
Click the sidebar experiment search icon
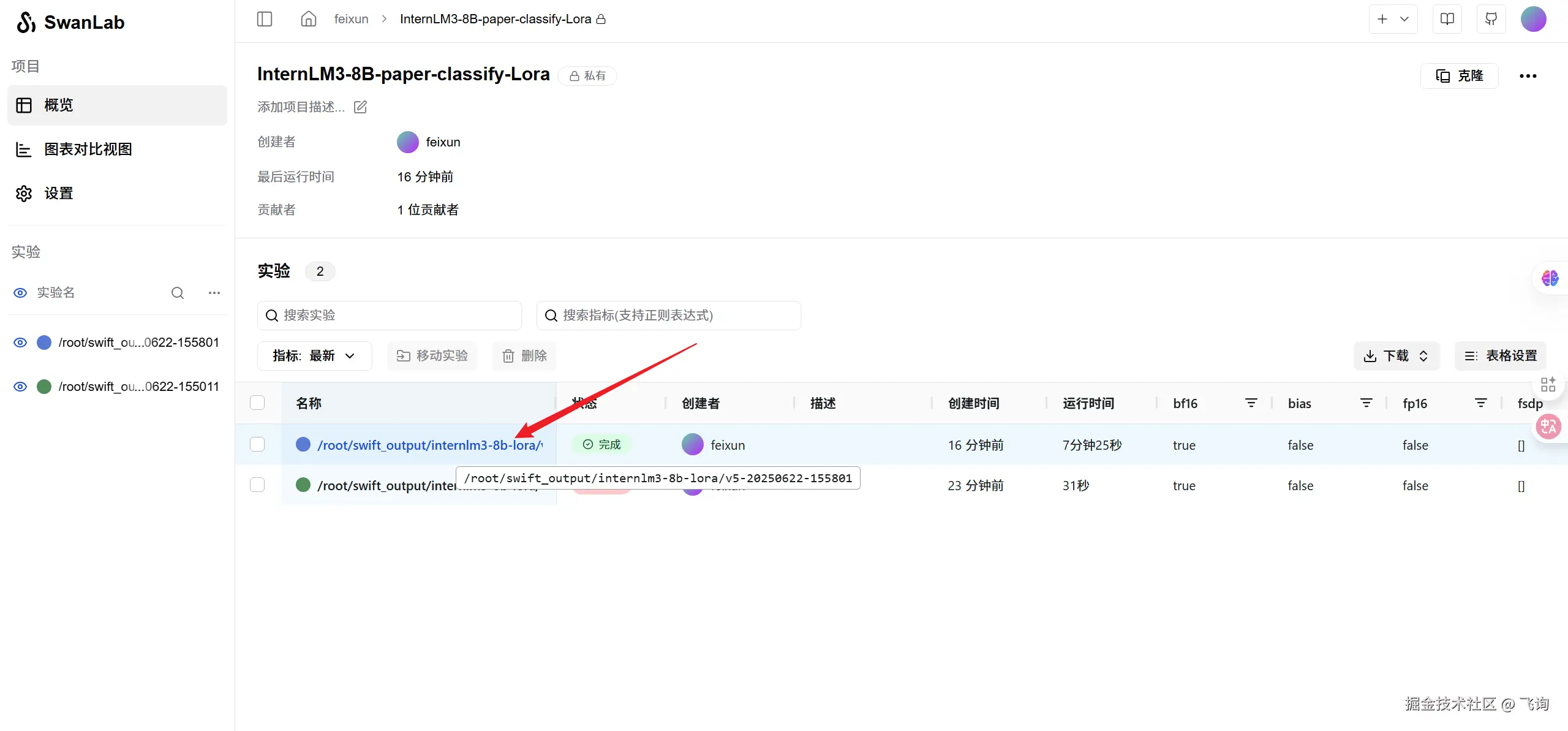coord(178,293)
